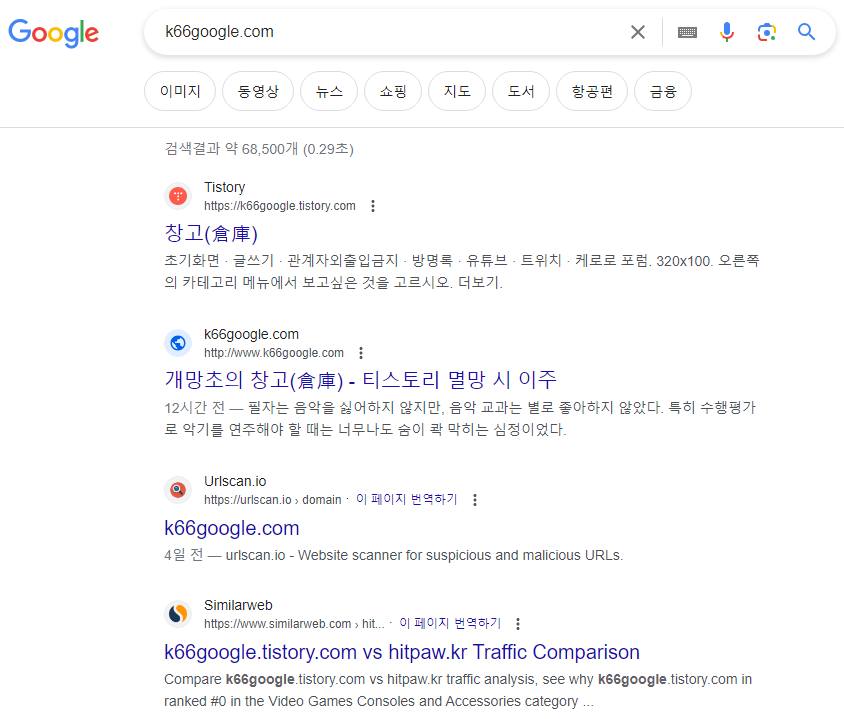This screenshot has width=844, height=719.
Task: Translate the urlscan.io page
Action: point(406,499)
